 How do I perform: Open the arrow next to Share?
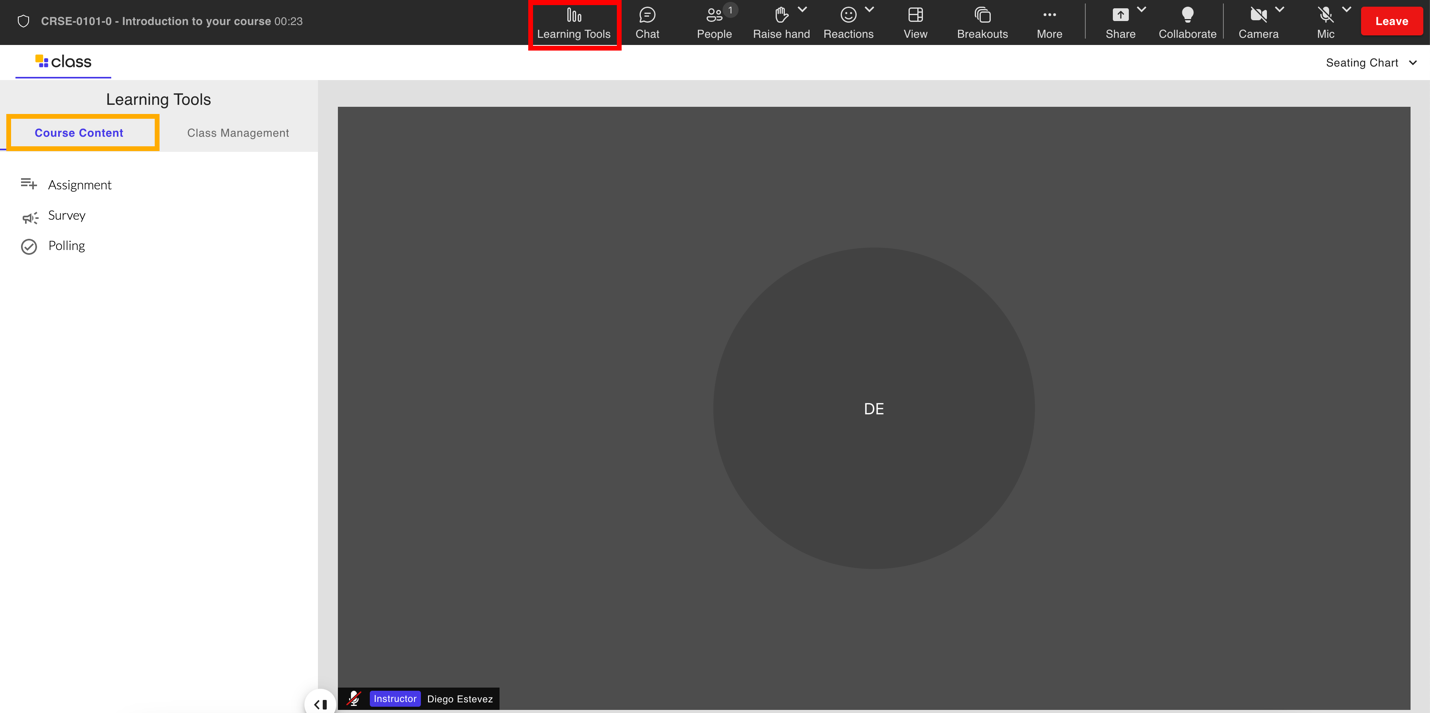point(1142,10)
